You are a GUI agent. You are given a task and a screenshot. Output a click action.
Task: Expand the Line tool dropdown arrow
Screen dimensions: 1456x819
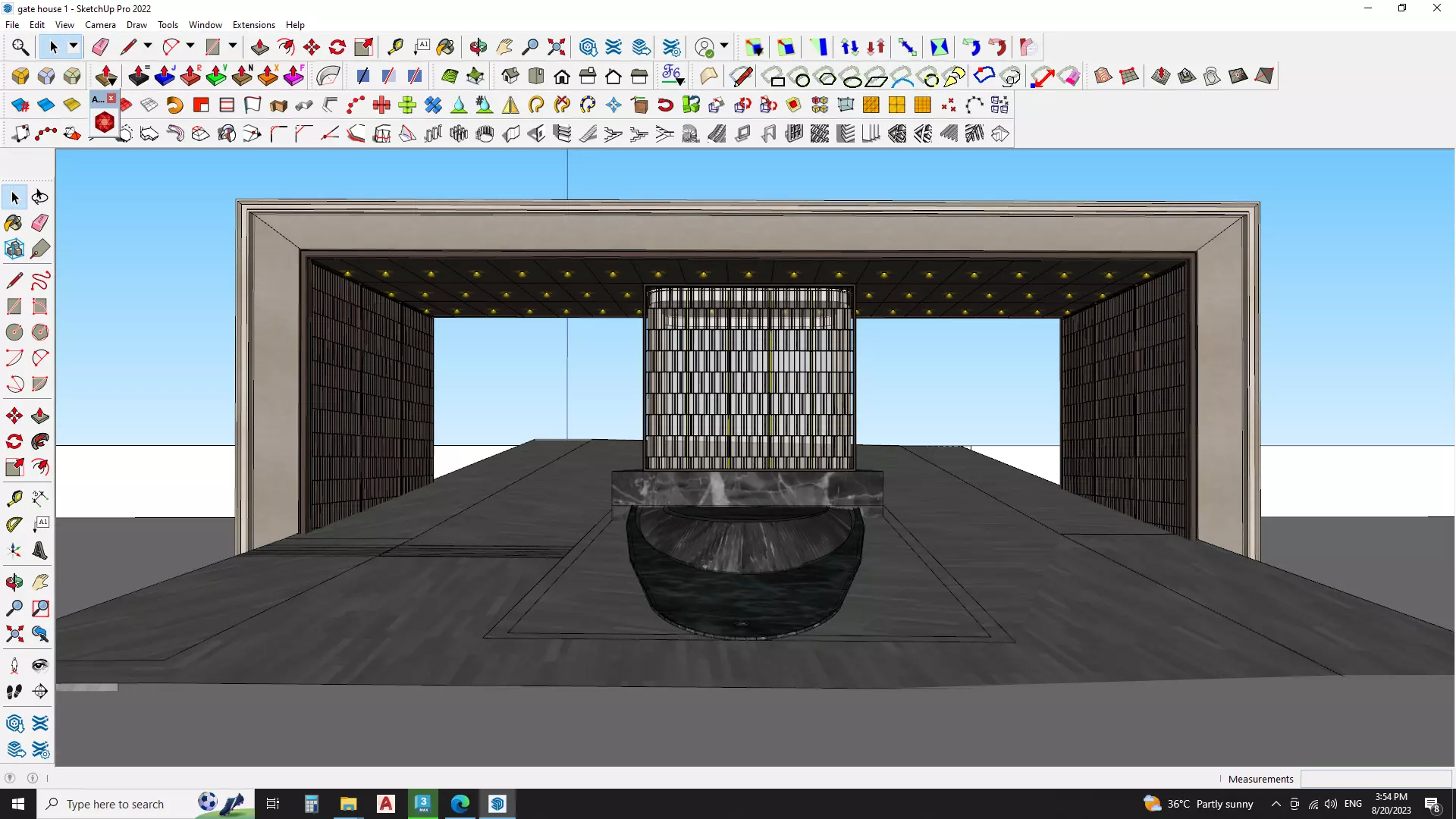[148, 46]
